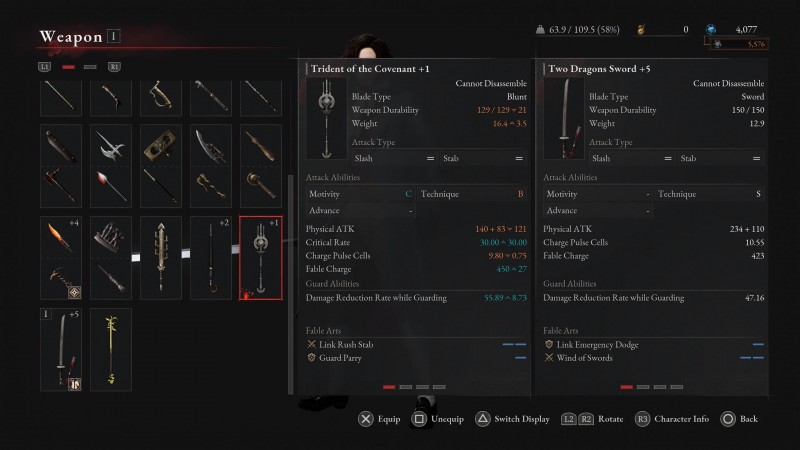800x450 pixels.
Task: Click the weapon list vertical scrollbar
Action: (x=291, y=285)
